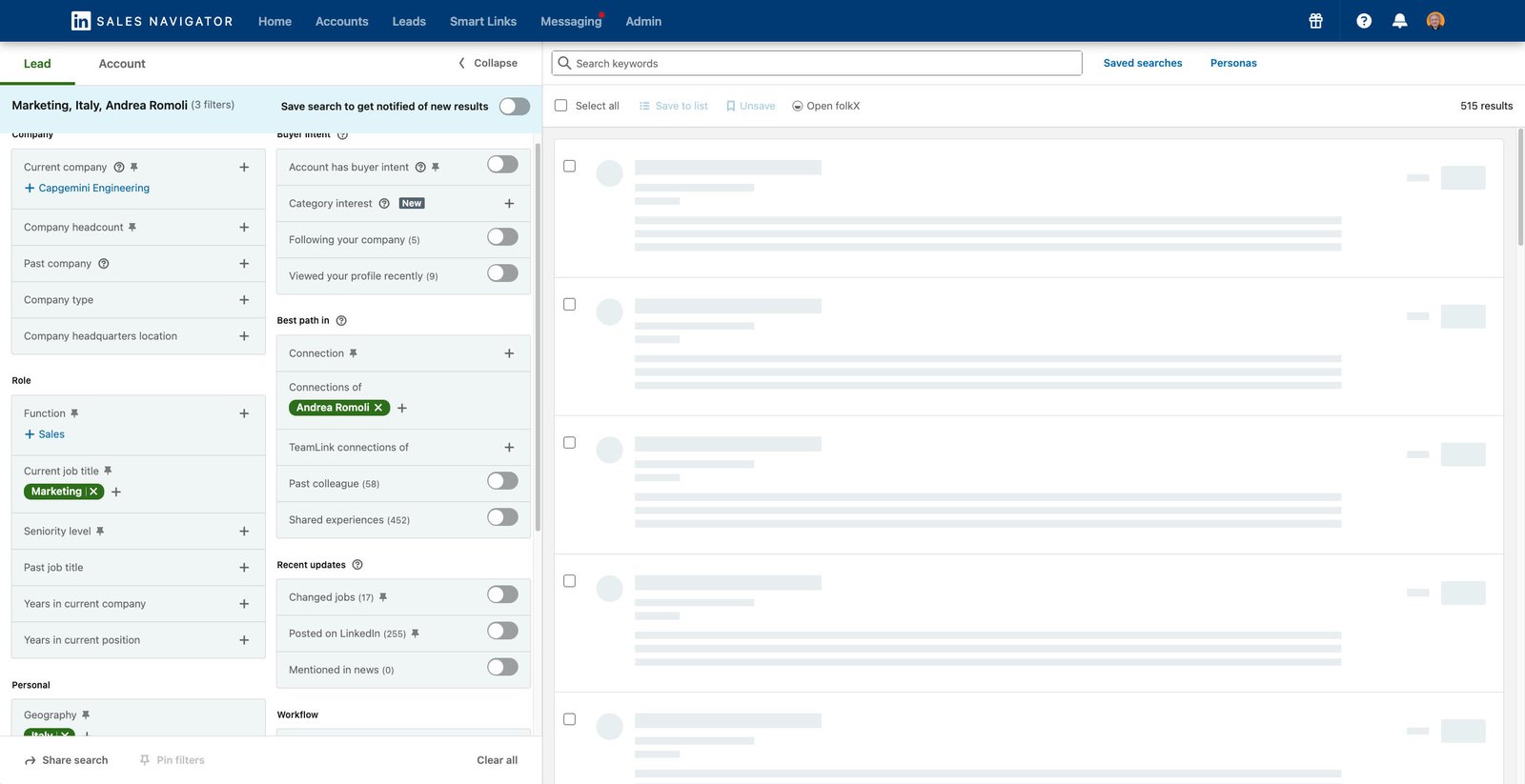1525x784 pixels.
Task: Remove the Marketing job title chip
Action: click(x=93, y=492)
